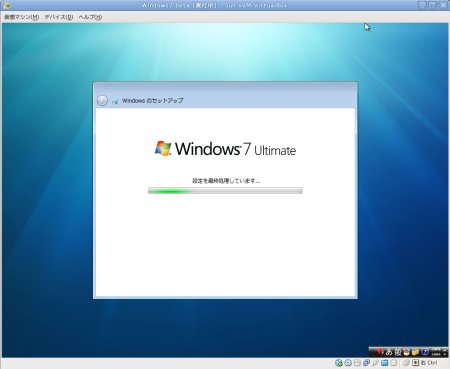The width and height of the screenshot is (450, 369).
Task: Open the デバイス (Devices) menu
Action: pos(59,17)
